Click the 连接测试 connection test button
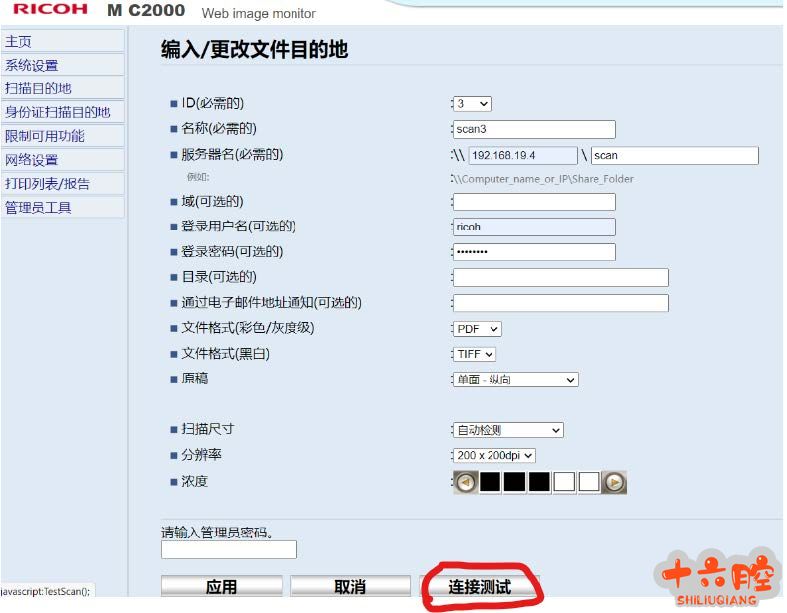The image size is (787, 613). pos(480,587)
